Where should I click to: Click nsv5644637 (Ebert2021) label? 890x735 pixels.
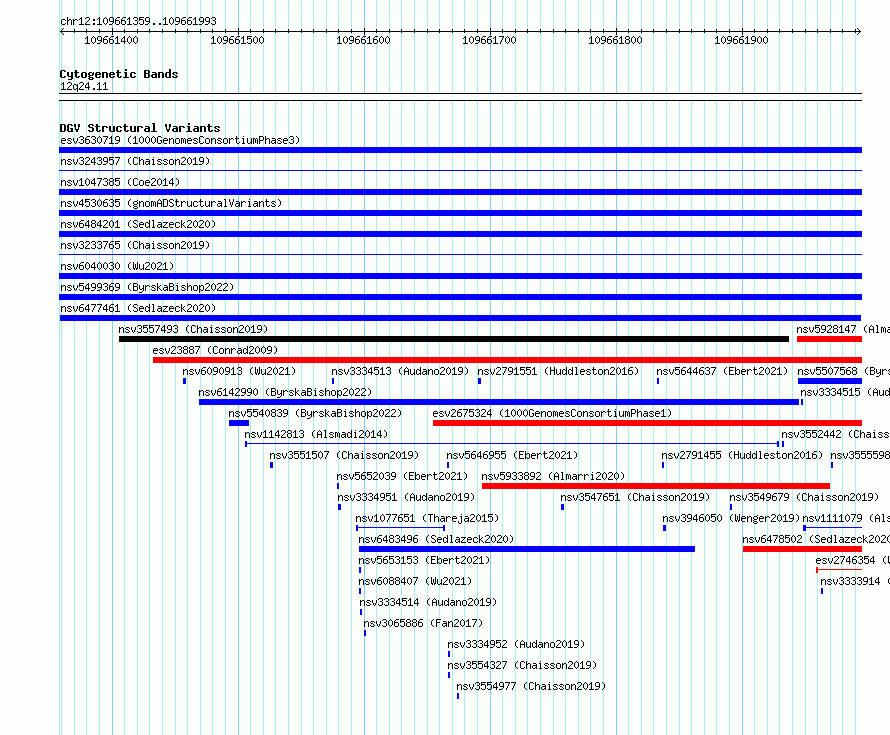[x=722, y=371]
